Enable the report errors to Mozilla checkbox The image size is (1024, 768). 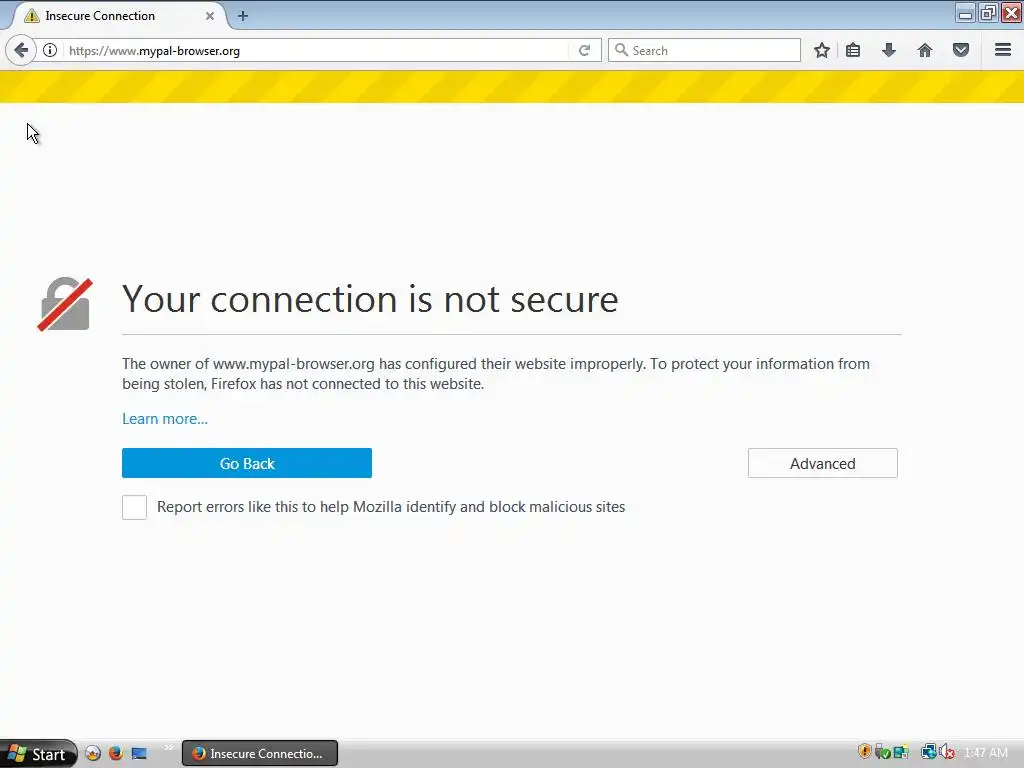[x=135, y=507]
